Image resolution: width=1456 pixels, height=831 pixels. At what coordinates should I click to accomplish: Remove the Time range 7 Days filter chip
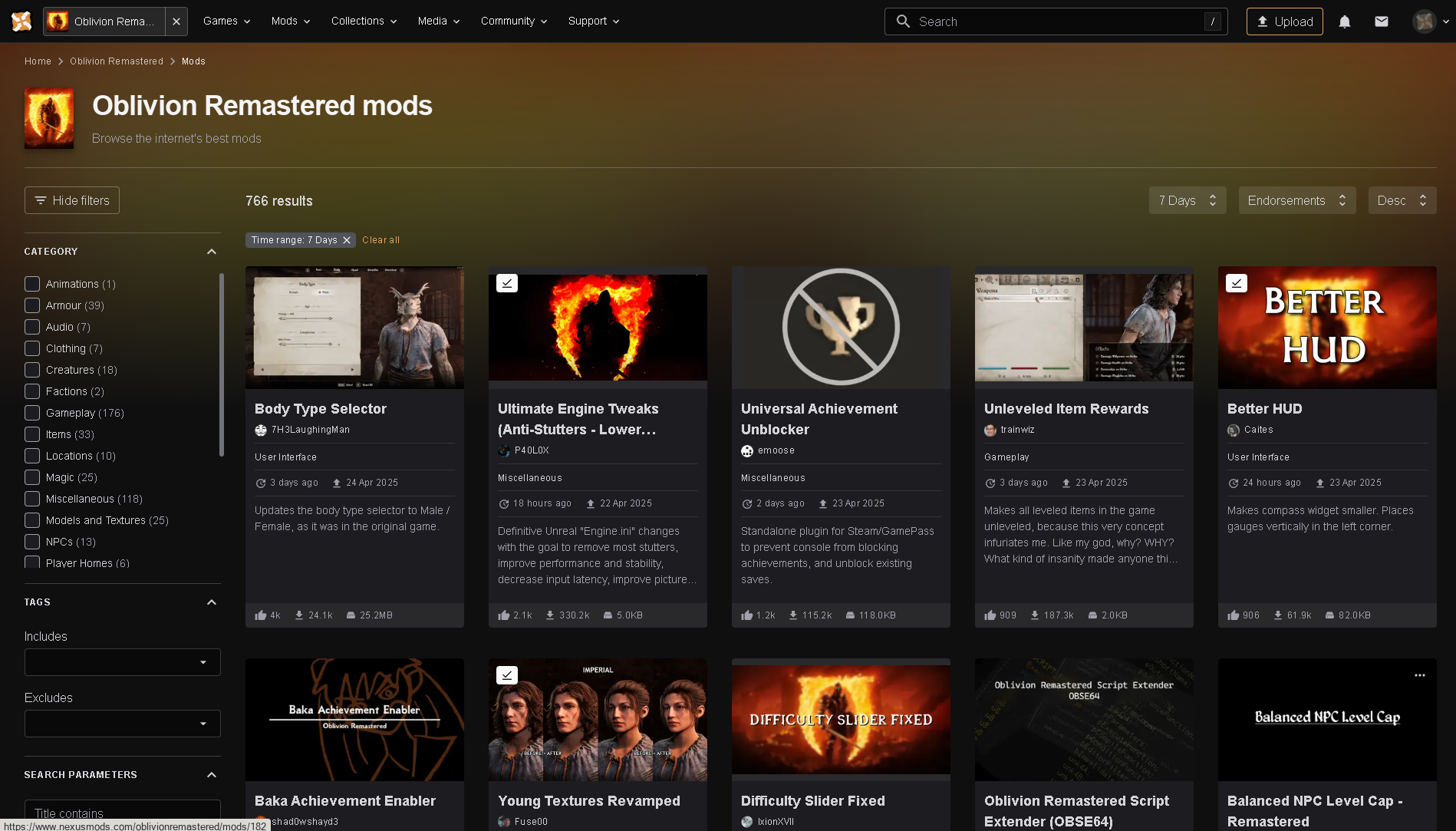pyautogui.click(x=347, y=240)
